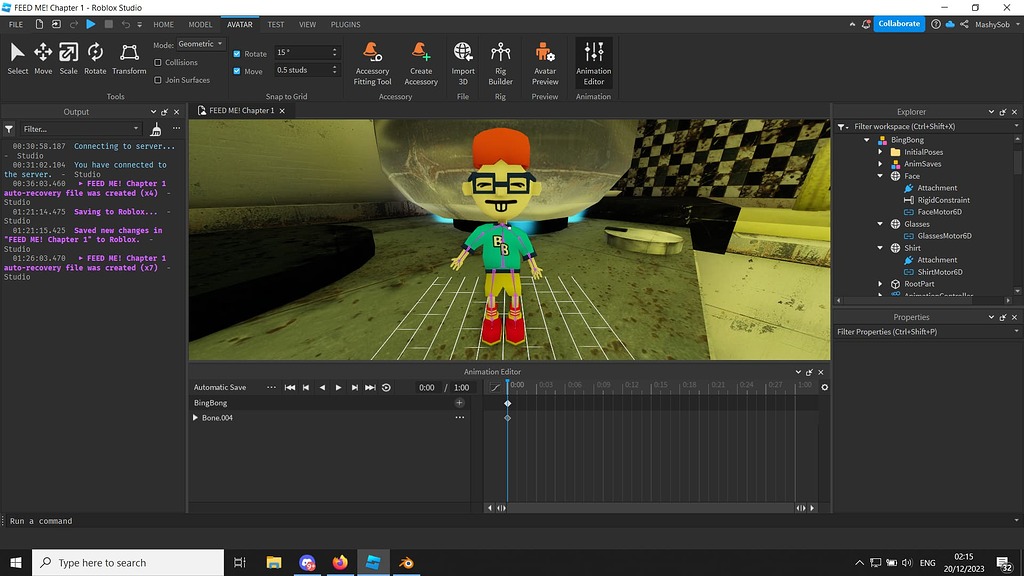Screen dimensions: 1024x576
Task: Expand the Bone.004 track
Action: 195,418
